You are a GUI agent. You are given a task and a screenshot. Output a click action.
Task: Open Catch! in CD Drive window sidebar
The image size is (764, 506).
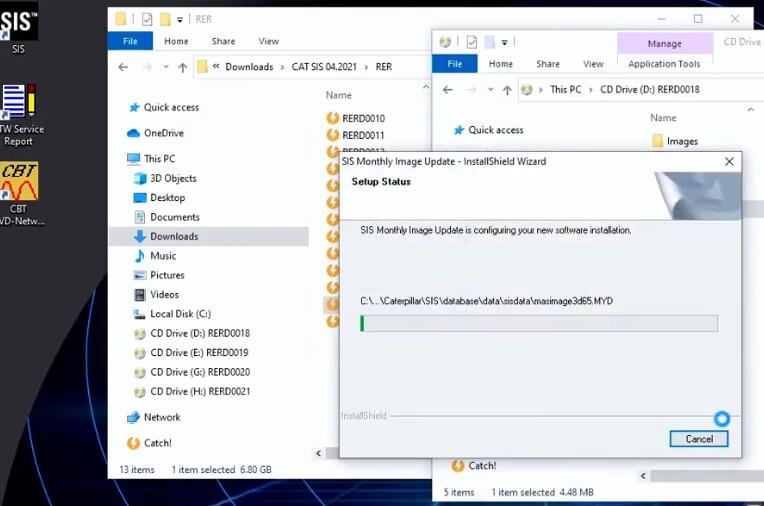coord(474,466)
